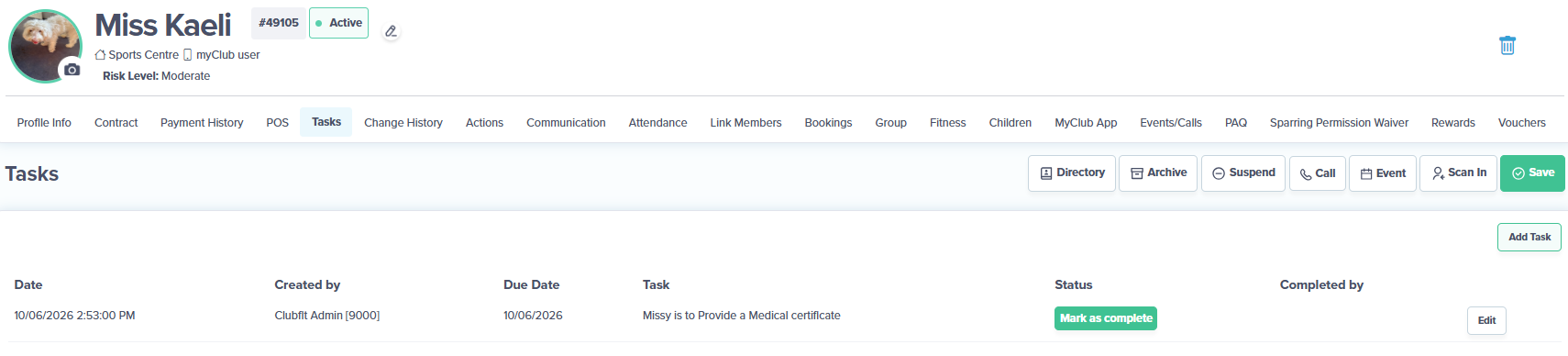1568x356 pixels.
Task: Save the member changes
Action: [1532, 172]
